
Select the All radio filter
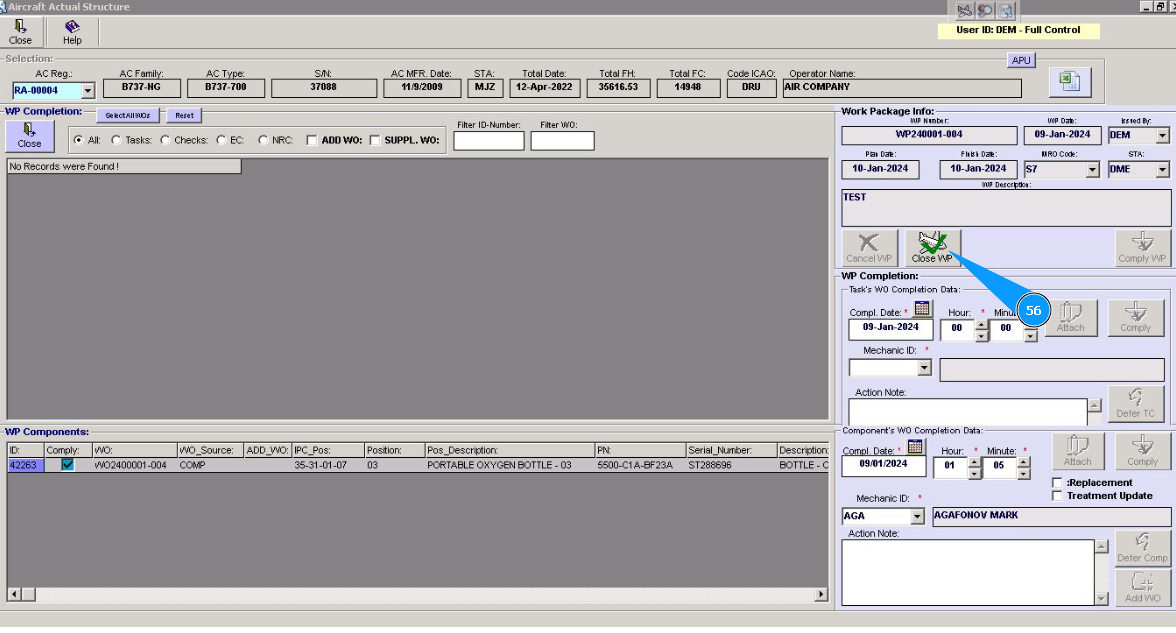78,140
